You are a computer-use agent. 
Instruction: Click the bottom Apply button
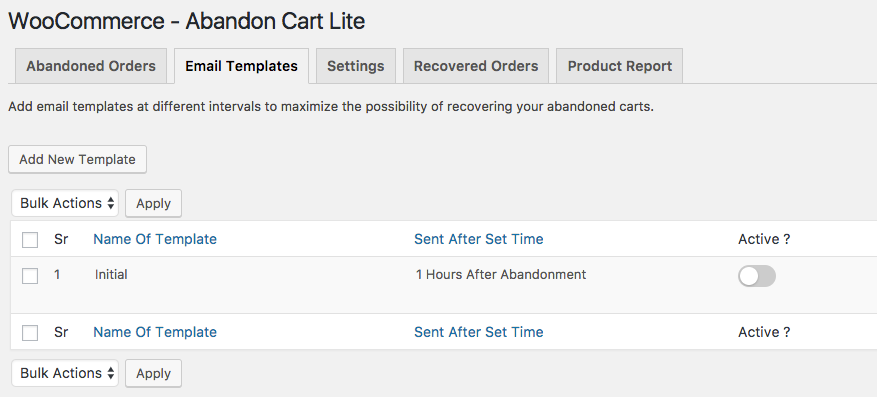(x=153, y=374)
